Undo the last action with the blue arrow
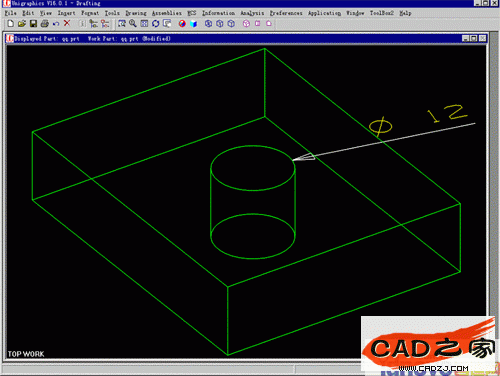Screen dimensions: 500x376 tap(56, 24)
